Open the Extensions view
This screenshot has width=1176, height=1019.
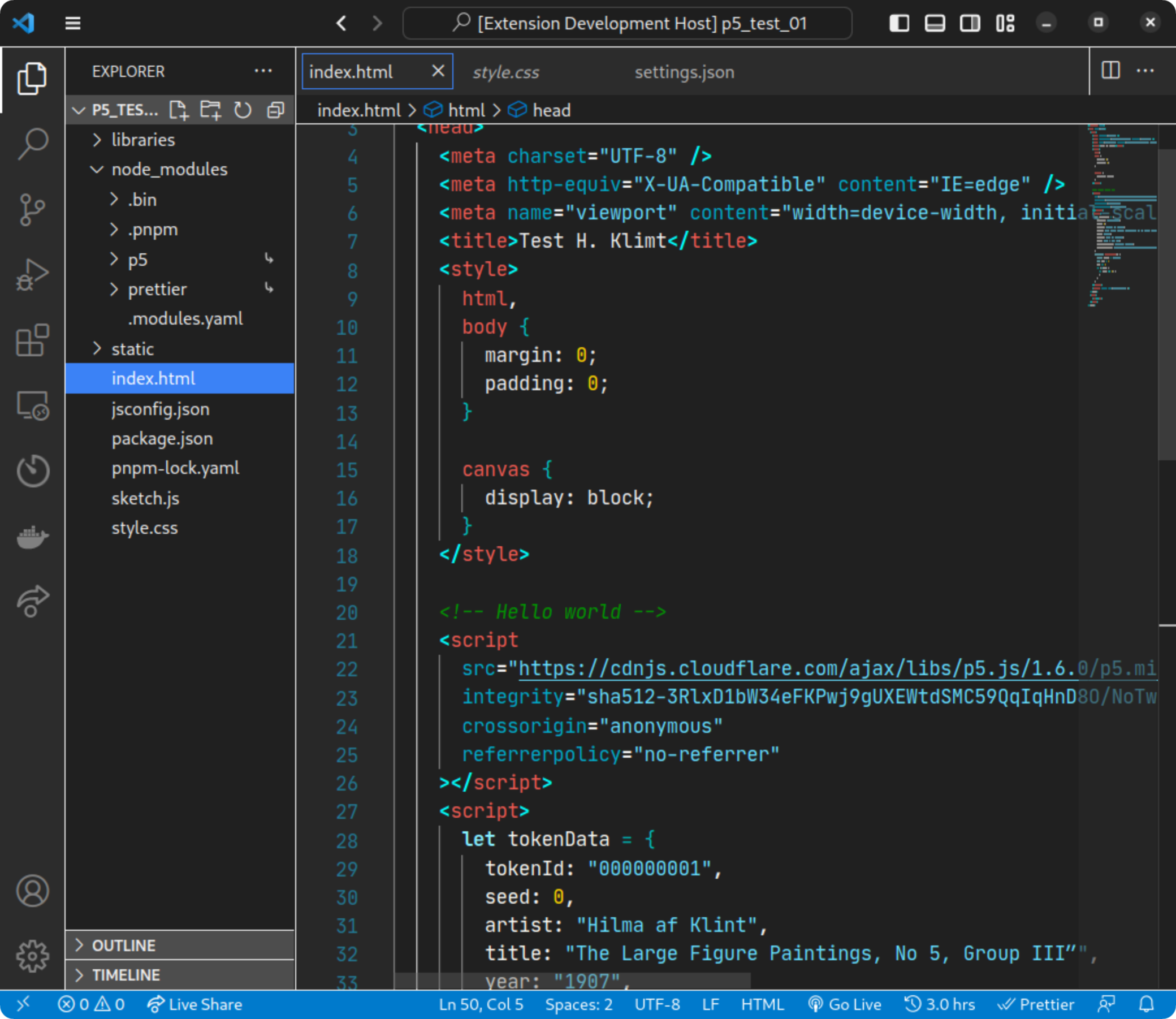pos(32,340)
